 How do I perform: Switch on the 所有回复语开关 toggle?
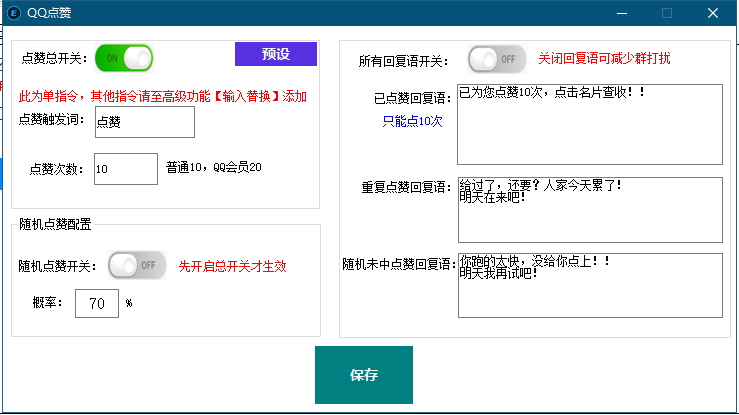coord(497,59)
